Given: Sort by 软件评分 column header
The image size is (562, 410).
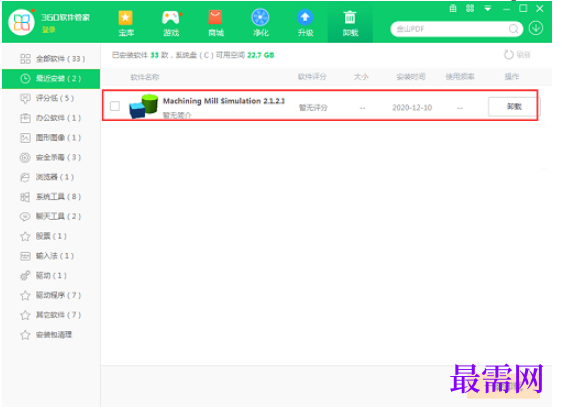Looking at the screenshot, I should pos(312,77).
